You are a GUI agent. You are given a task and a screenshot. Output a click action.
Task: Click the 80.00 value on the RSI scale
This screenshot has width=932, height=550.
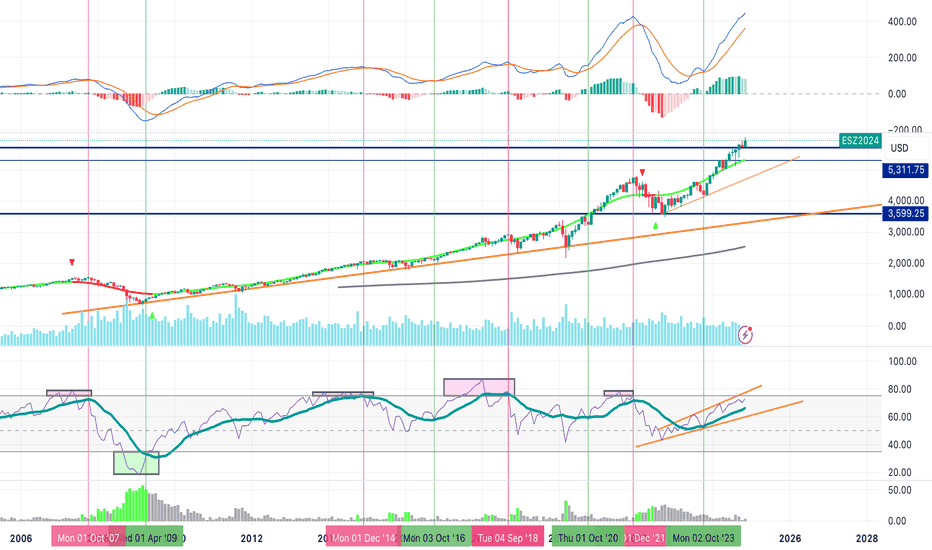tap(899, 389)
